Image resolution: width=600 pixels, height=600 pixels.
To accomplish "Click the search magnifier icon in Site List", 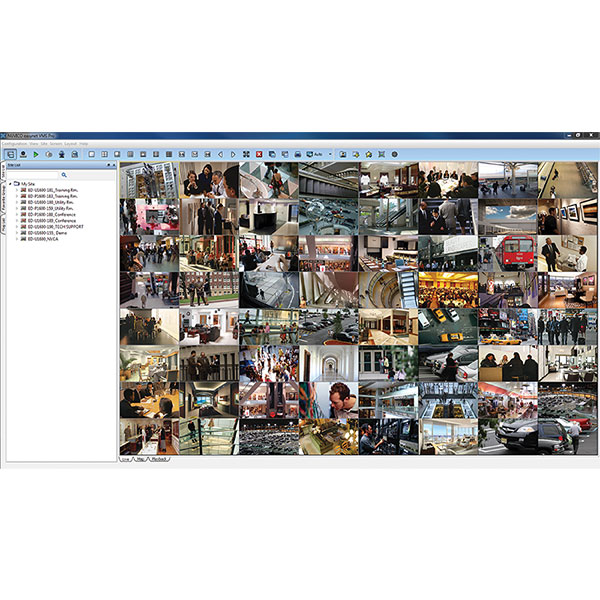I will [63, 175].
